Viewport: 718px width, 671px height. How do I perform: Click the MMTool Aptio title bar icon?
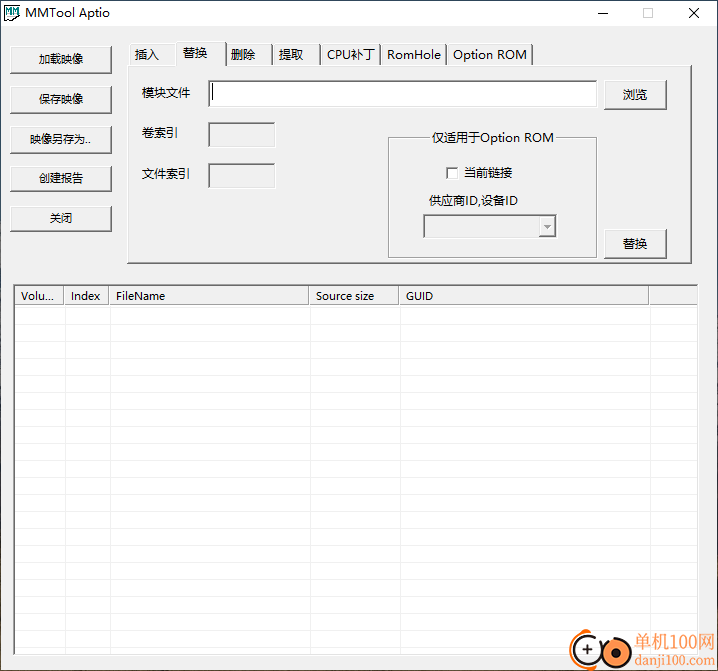(12, 13)
